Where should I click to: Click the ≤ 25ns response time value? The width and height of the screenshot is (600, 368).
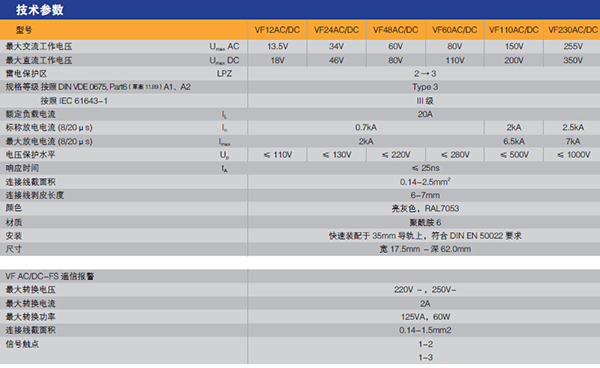pyautogui.click(x=424, y=168)
